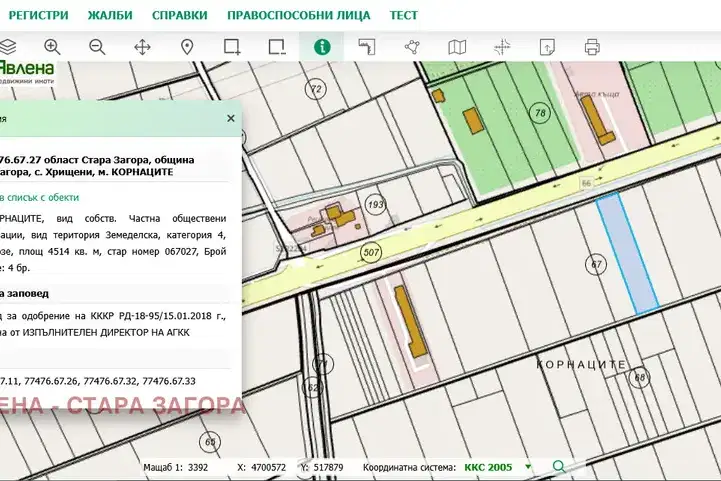Open the folded map icon
The width and height of the screenshot is (721, 481).
tap(457, 47)
